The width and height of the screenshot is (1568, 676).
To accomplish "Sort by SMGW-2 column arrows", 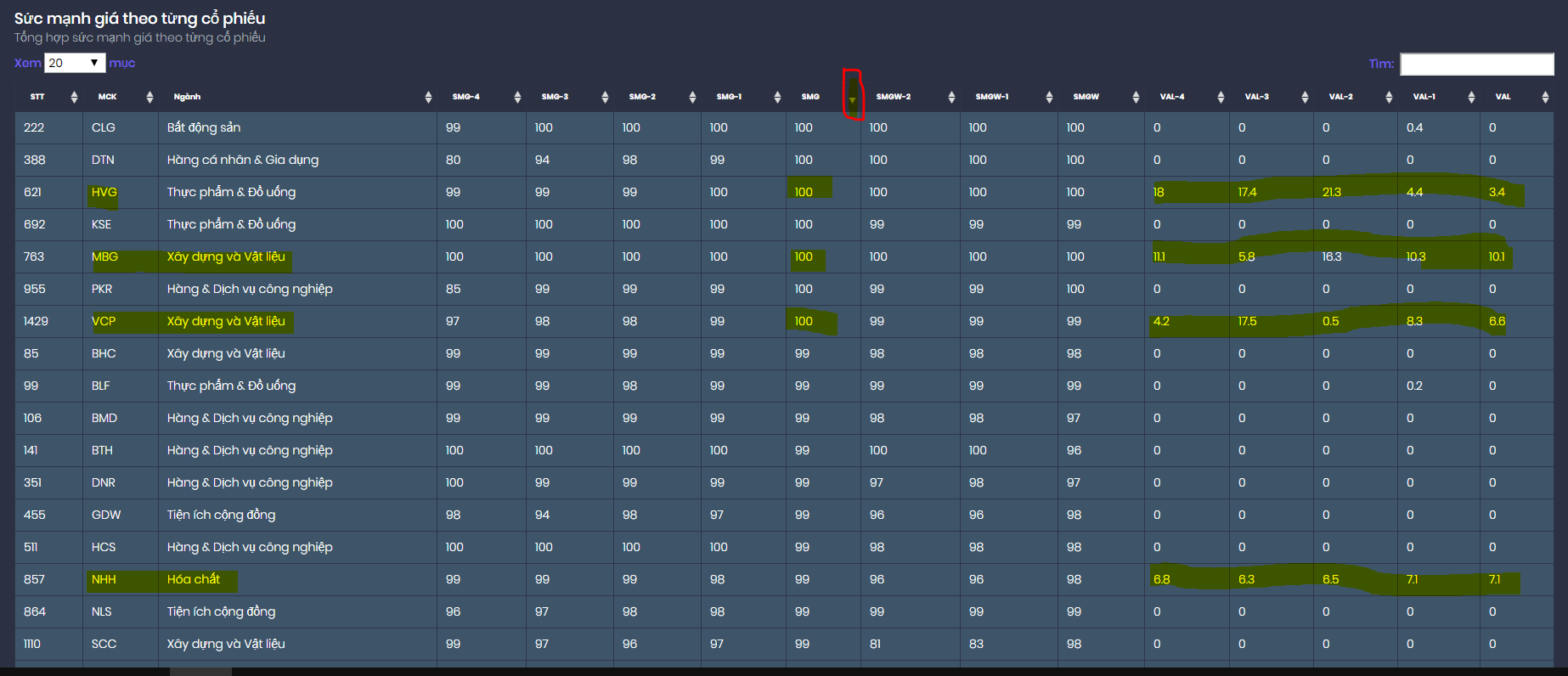I will (951, 98).
